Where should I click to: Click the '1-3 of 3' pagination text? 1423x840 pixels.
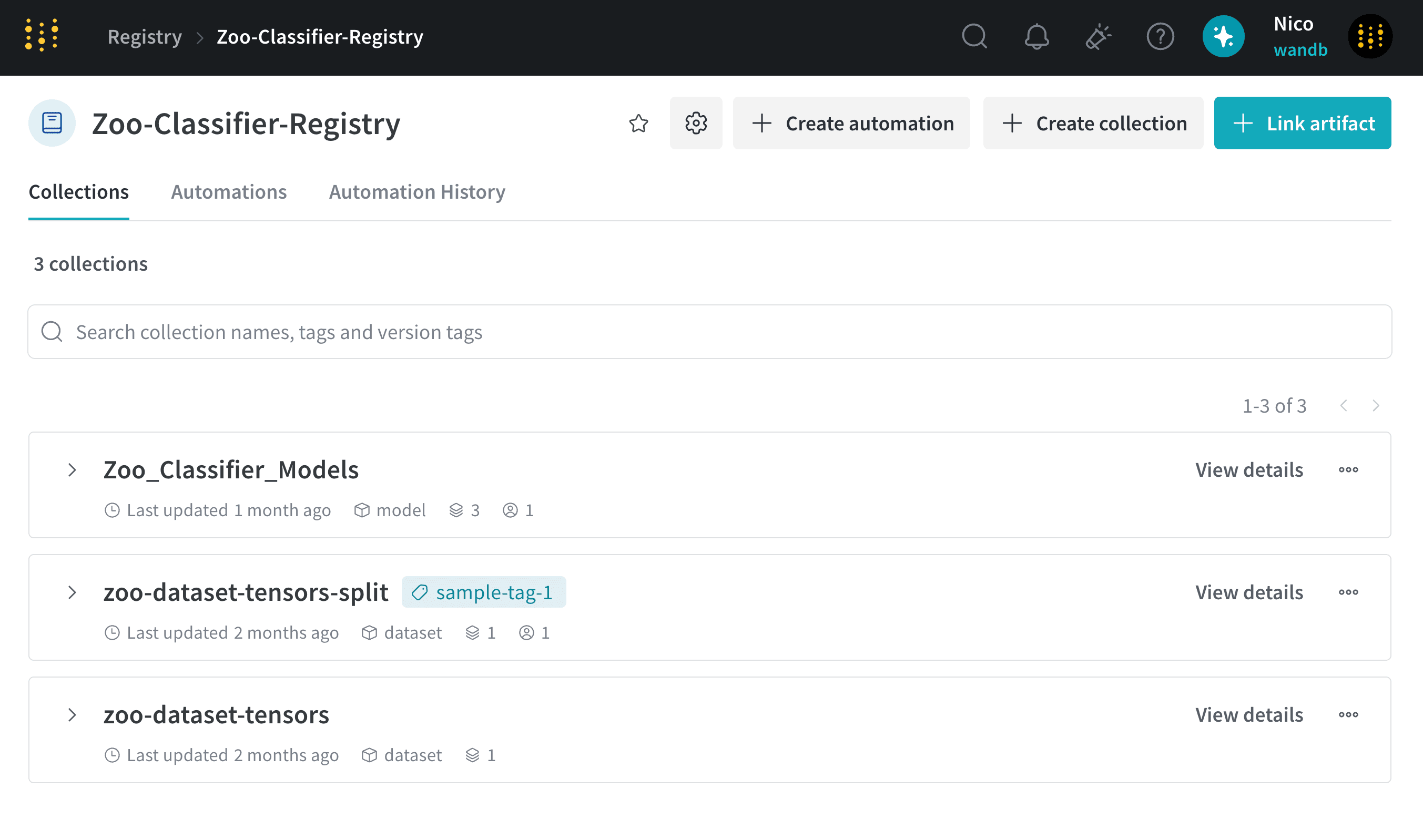click(x=1274, y=406)
